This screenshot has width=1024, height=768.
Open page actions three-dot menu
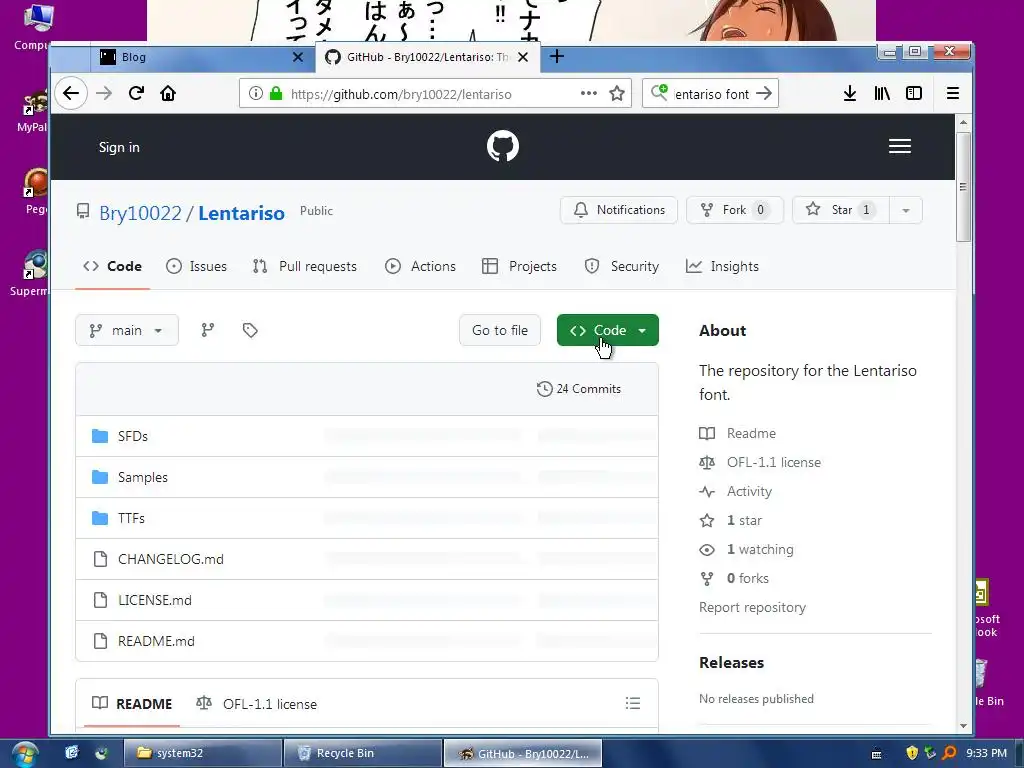[588, 93]
